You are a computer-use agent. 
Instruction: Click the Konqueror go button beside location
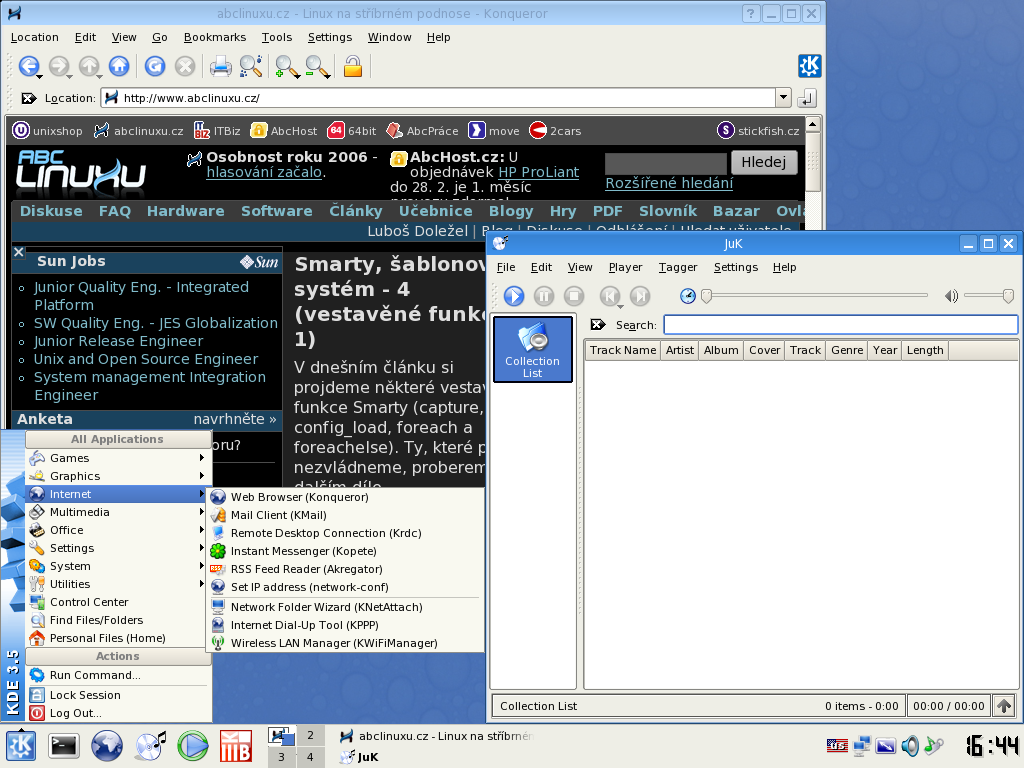coord(807,98)
